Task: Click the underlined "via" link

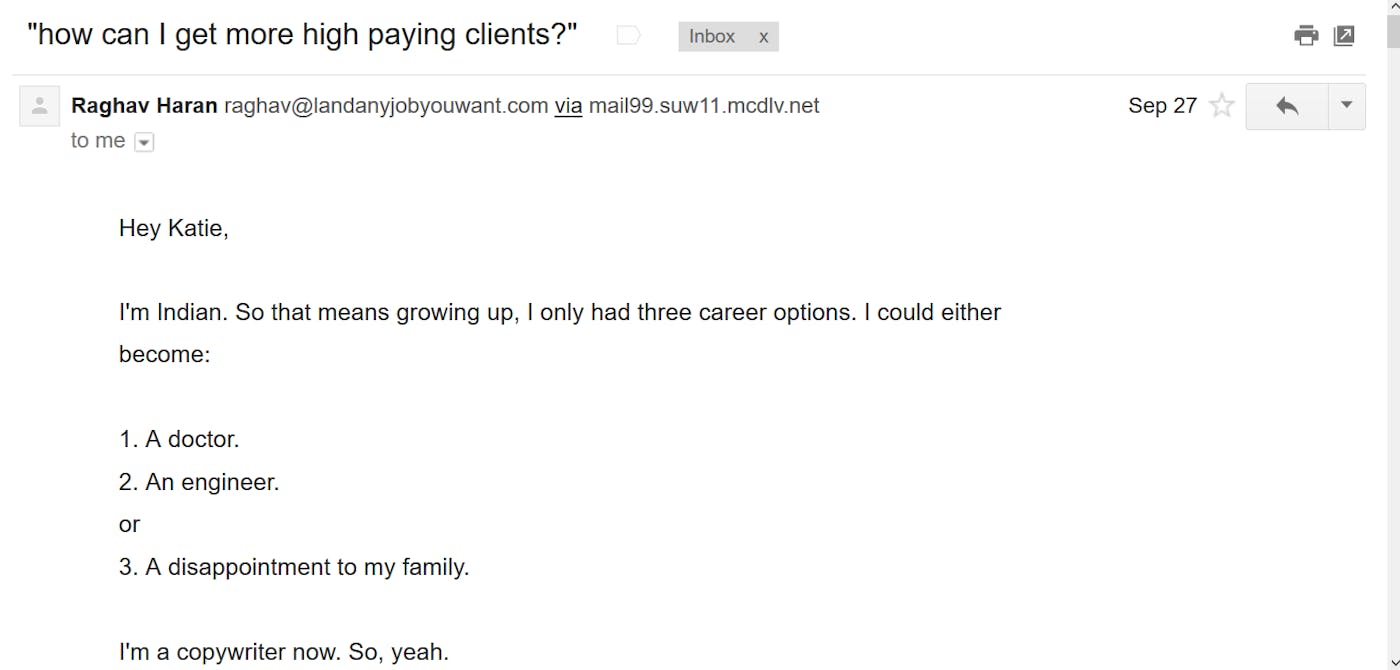Action: [568, 106]
